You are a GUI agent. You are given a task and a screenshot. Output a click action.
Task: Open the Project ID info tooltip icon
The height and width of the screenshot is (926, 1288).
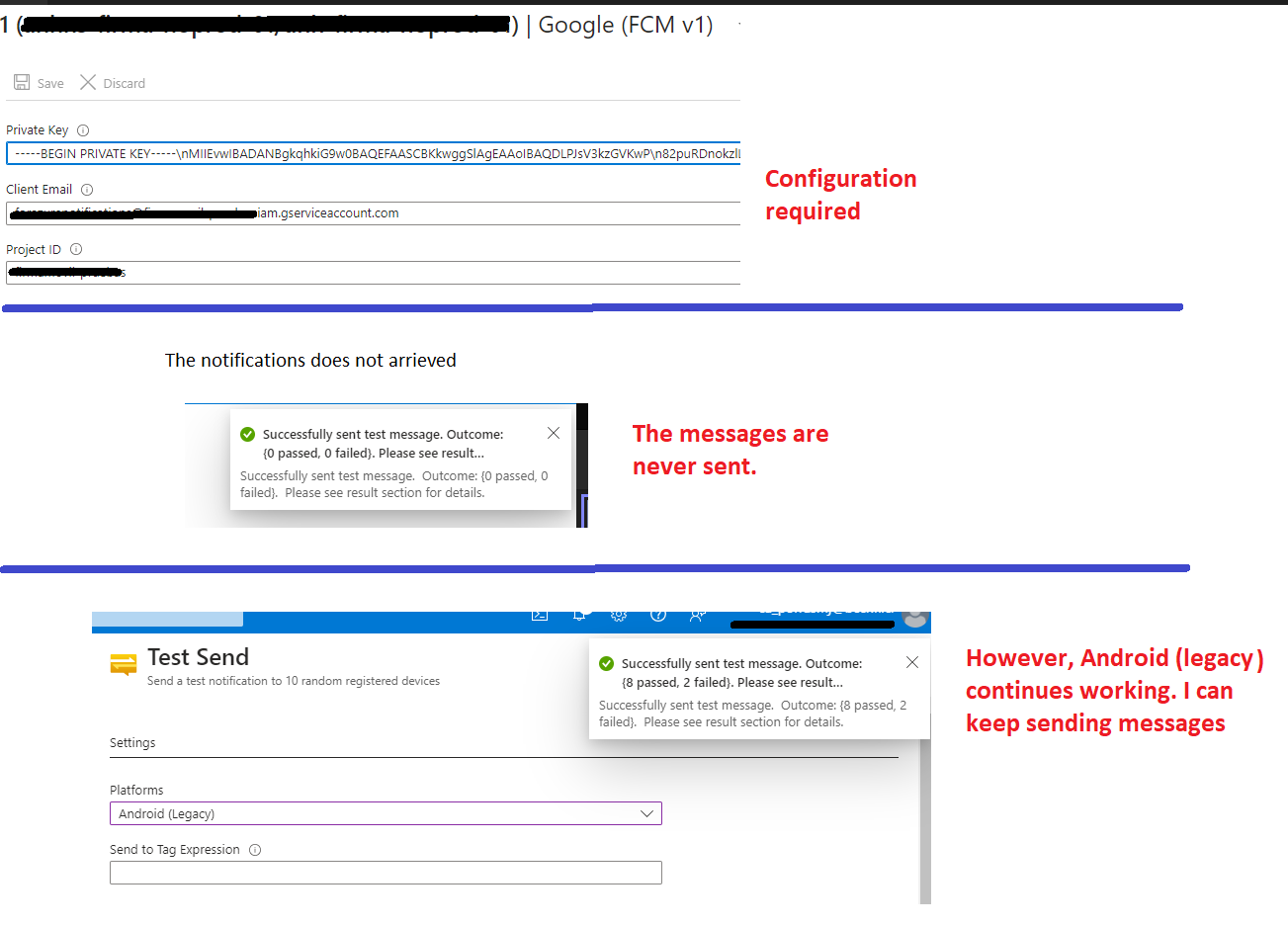pyautogui.click(x=76, y=250)
